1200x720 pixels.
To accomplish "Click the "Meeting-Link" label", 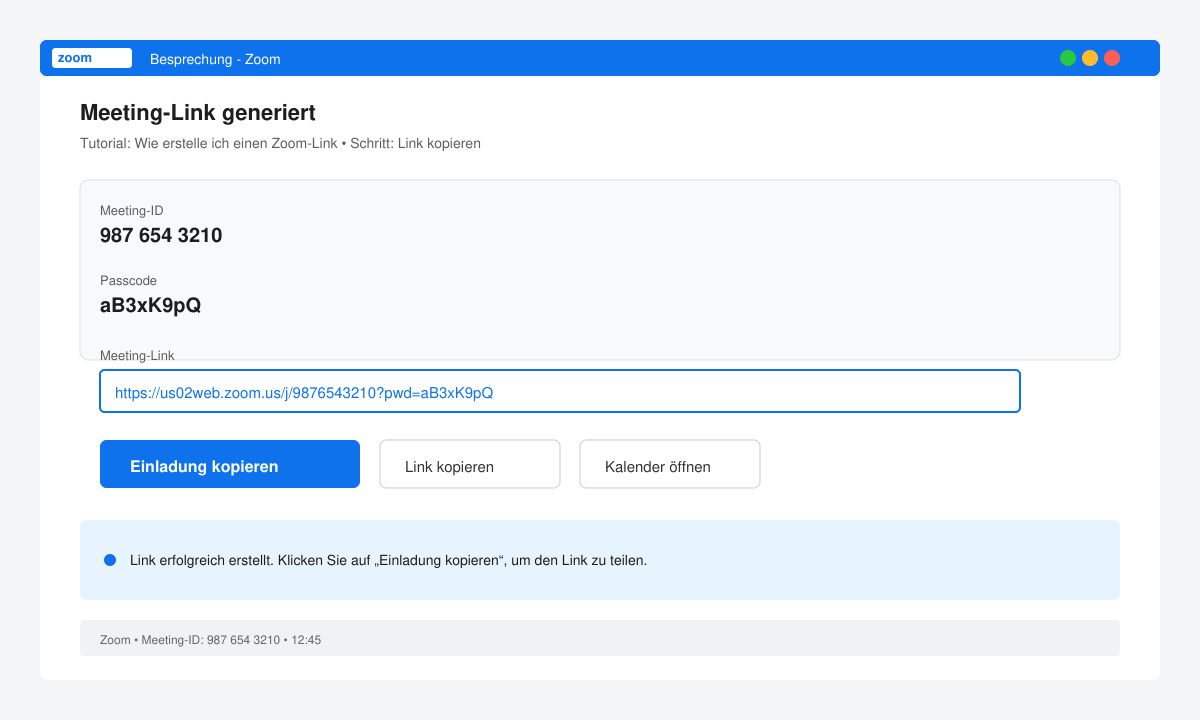I will 137,355.
